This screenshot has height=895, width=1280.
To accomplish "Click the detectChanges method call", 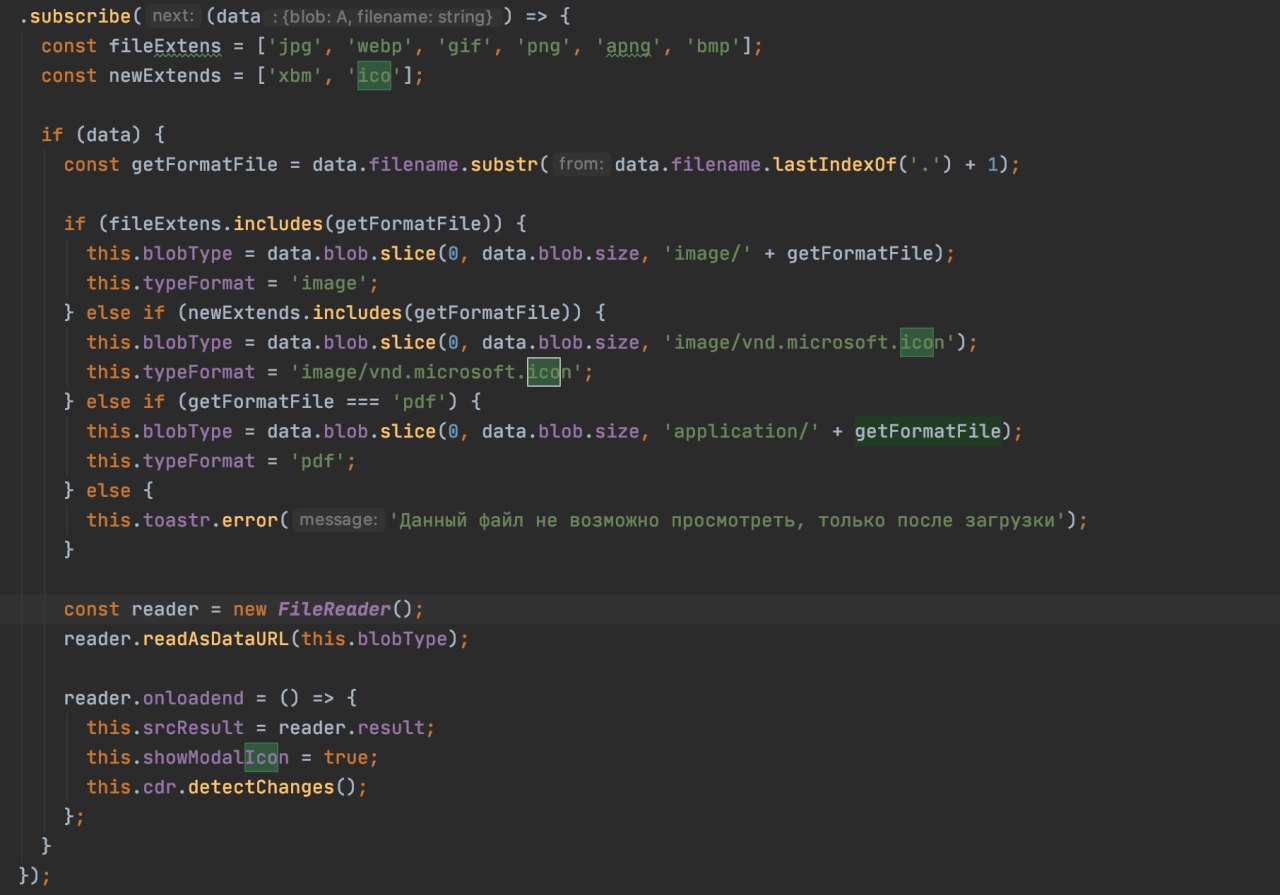I will tap(261, 787).
